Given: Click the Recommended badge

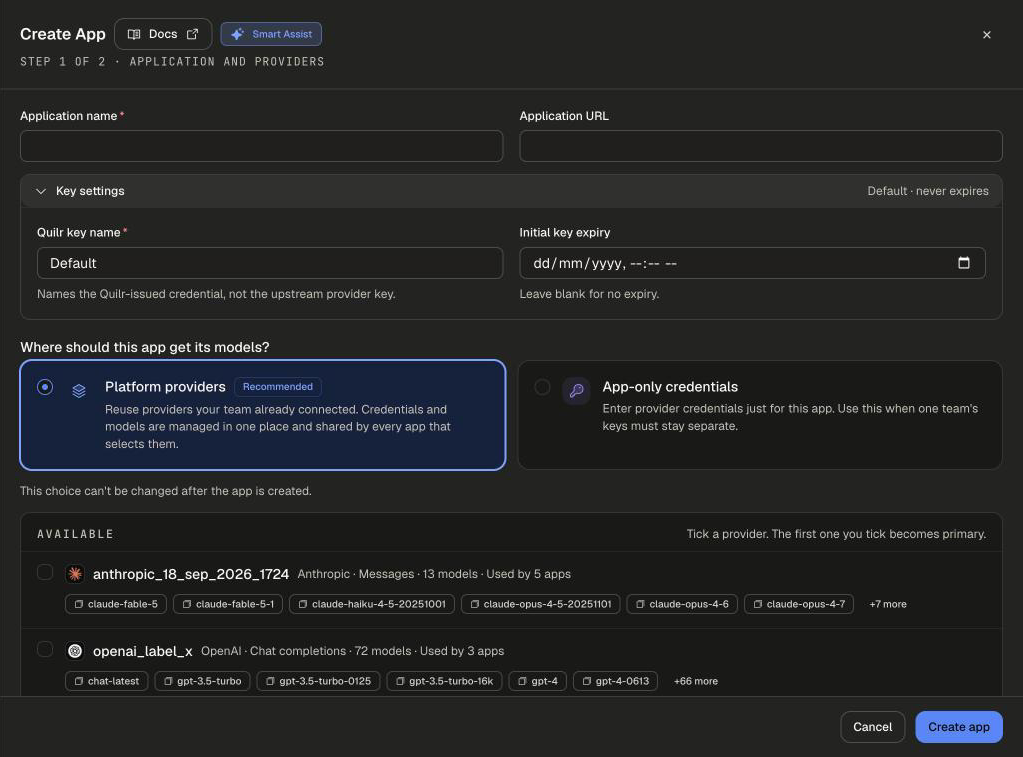Looking at the screenshot, I should point(277,387).
